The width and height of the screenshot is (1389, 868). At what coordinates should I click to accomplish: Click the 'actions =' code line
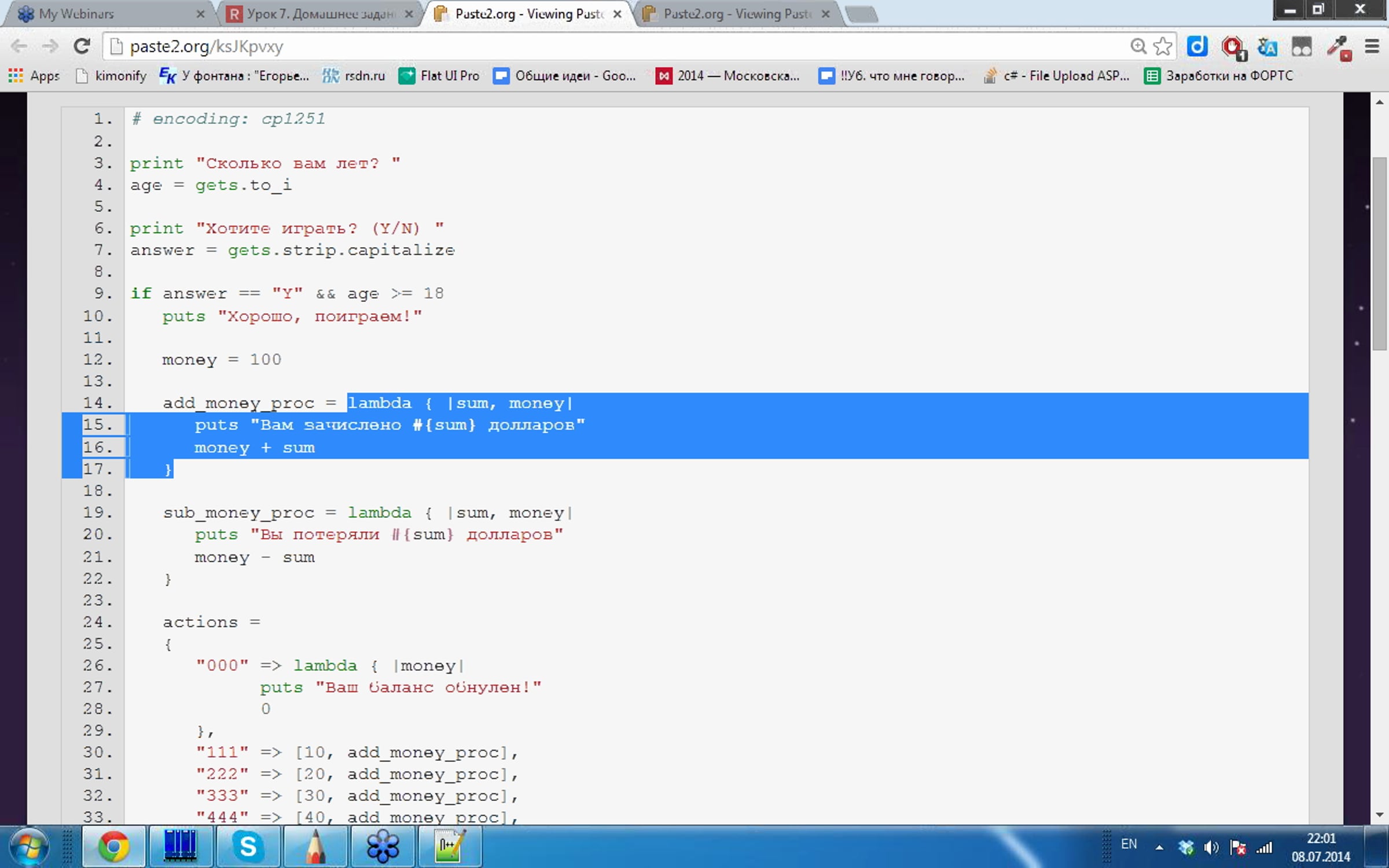click(211, 622)
